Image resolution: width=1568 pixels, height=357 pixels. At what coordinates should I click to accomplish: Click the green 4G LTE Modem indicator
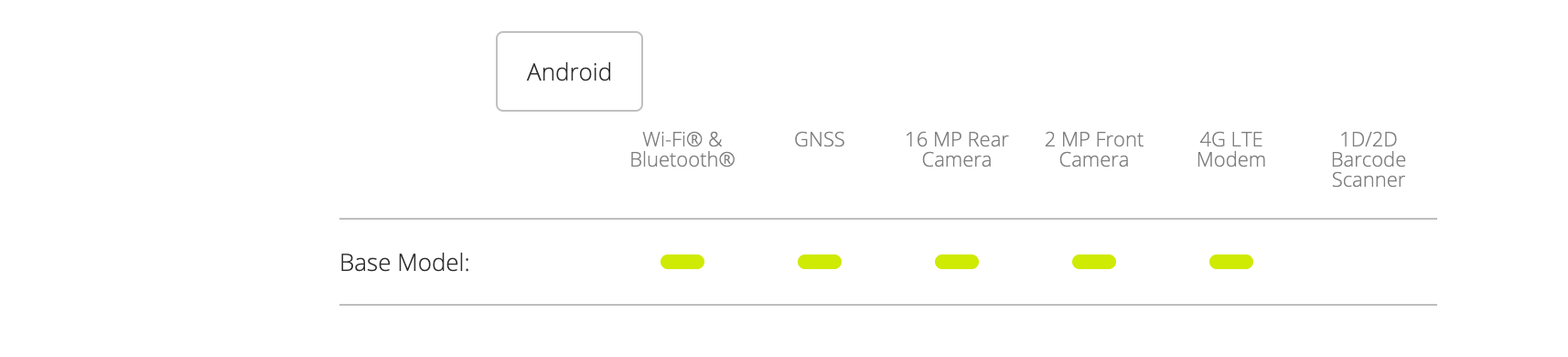1231,262
